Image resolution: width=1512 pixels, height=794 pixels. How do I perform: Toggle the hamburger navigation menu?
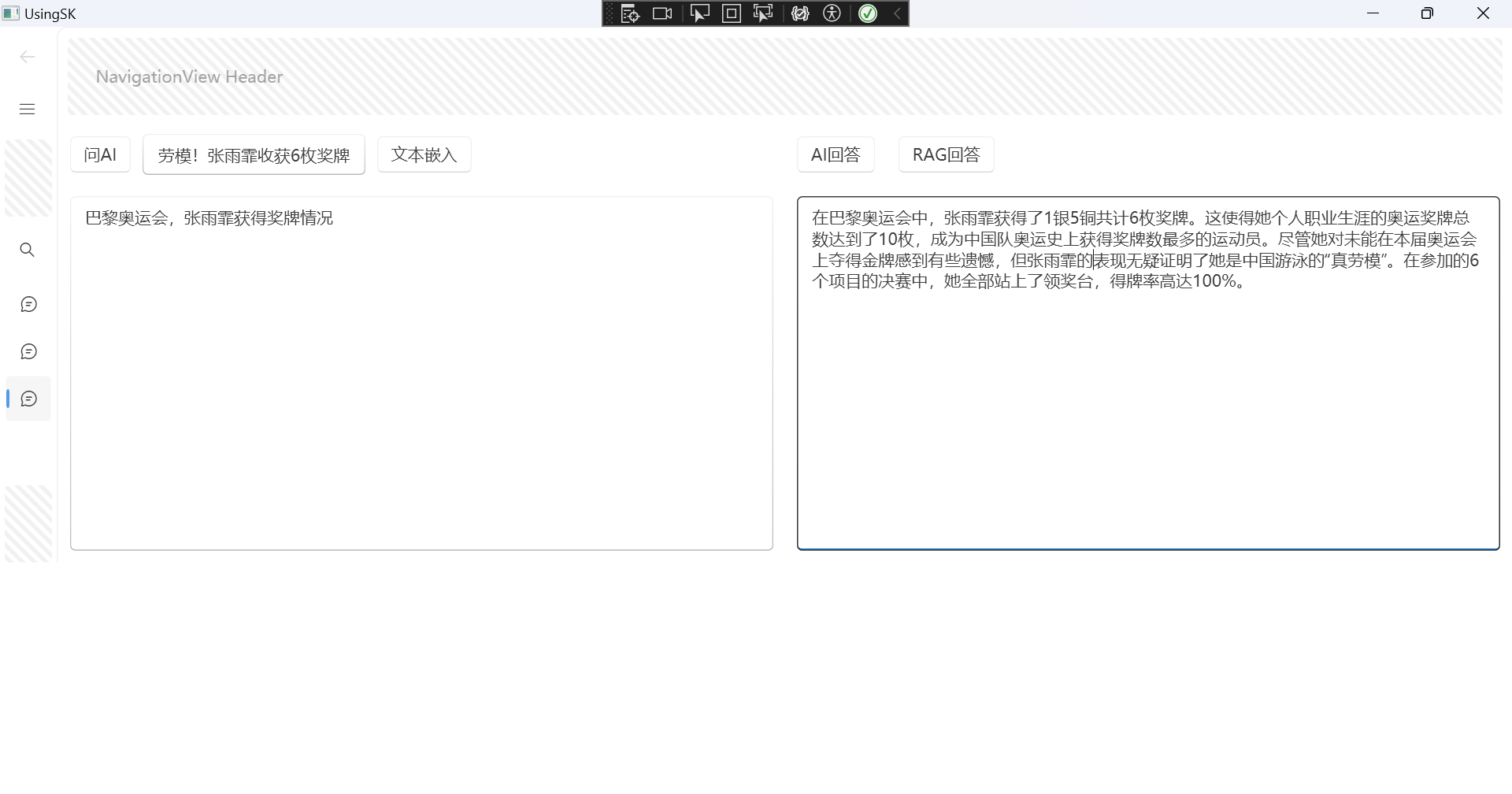click(28, 109)
